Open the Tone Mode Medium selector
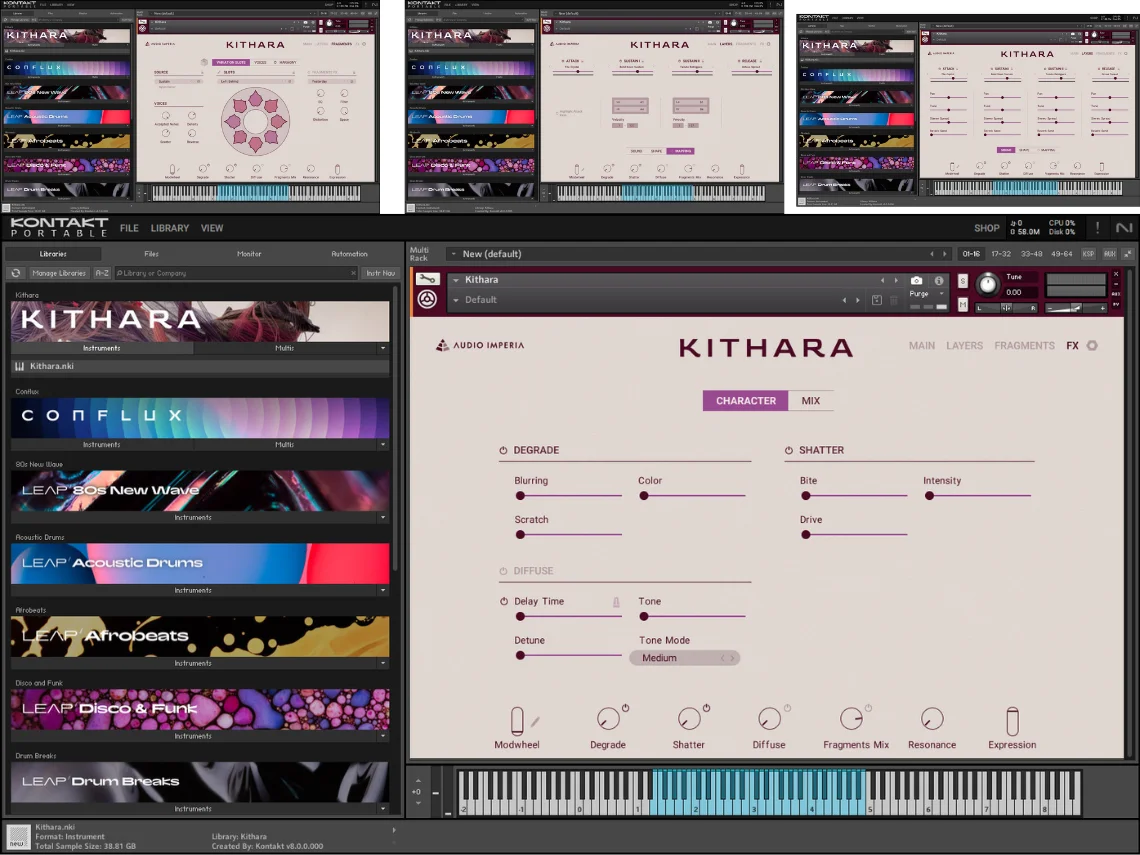The image size is (1140, 855). pyautogui.click(x=685, y=658)
